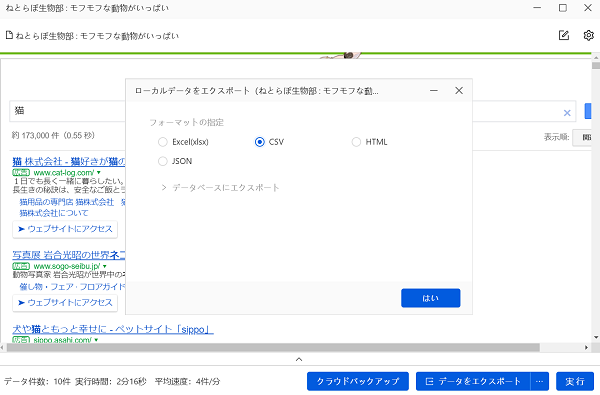This screenshot has height=395, width=600.
Task: Open dropdown arrow next to sippo.asahi.com
Action: [96, 340]
